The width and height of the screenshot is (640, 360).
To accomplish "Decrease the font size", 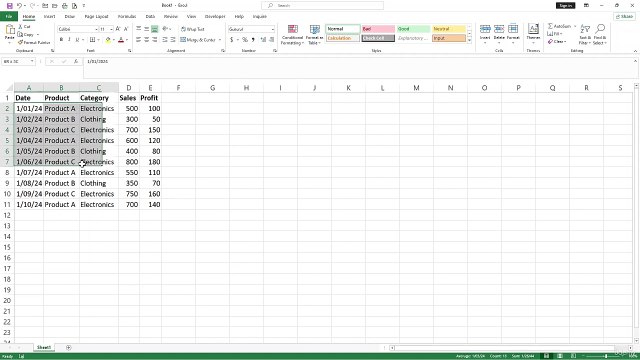I will (126, 29).
